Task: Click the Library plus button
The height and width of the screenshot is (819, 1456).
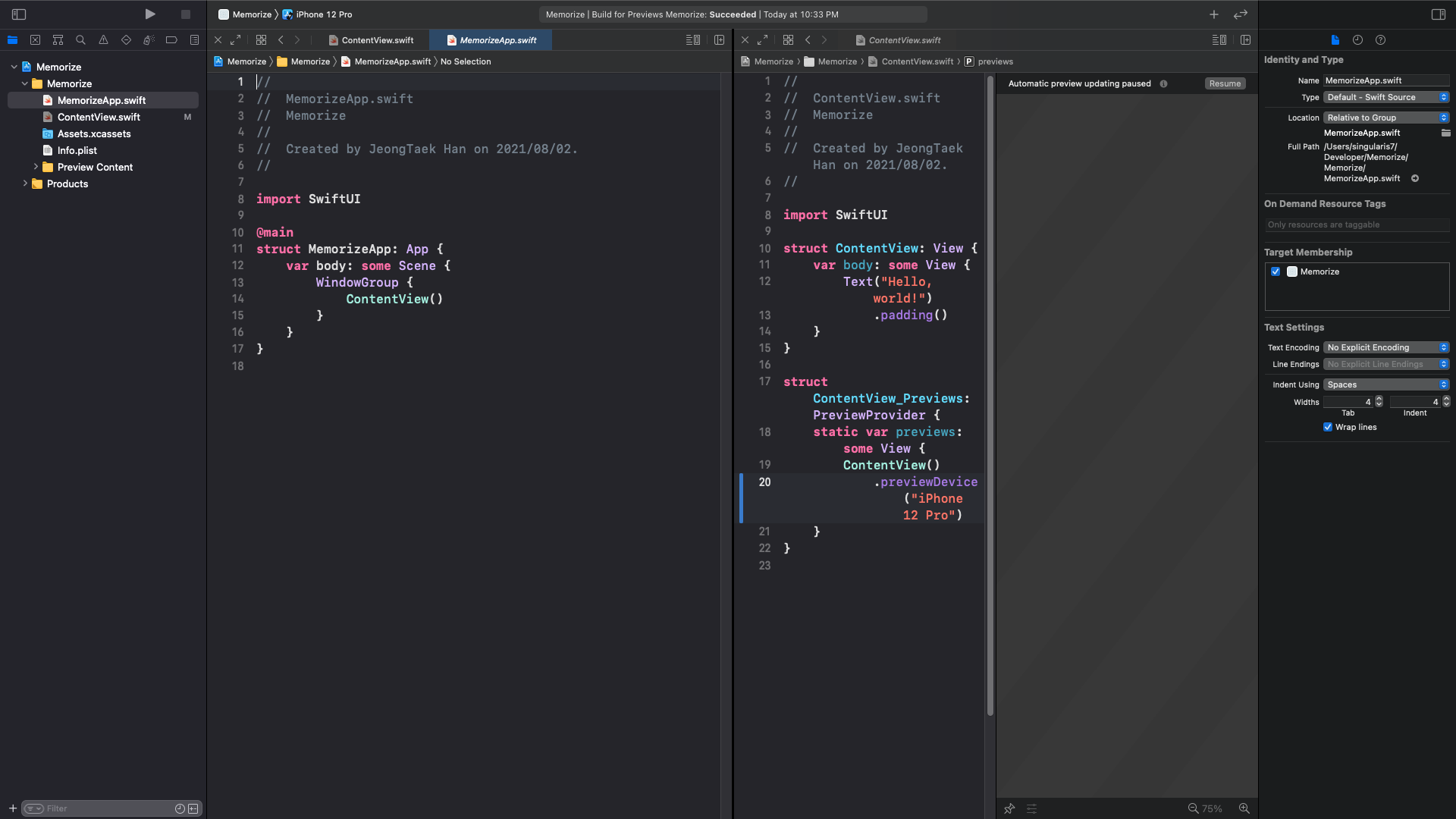Action: point(1214,14)
